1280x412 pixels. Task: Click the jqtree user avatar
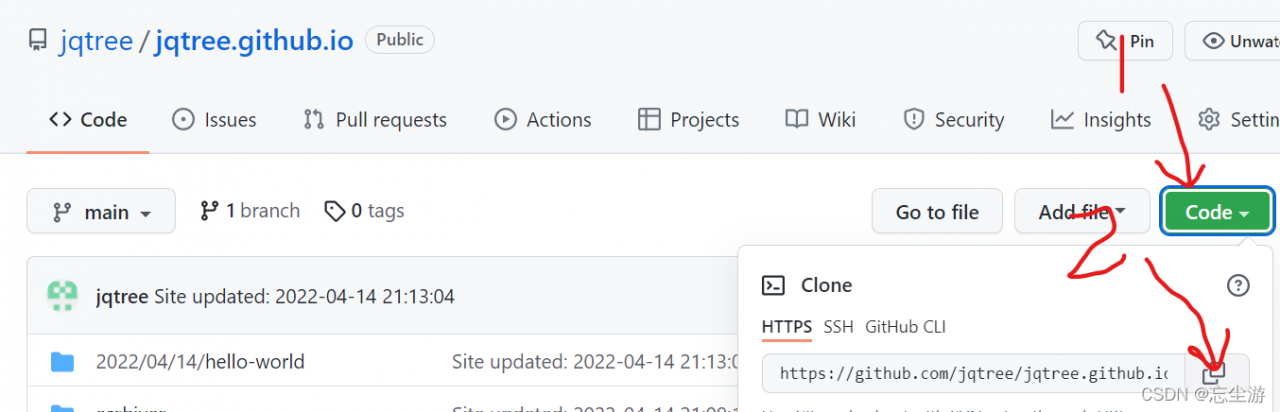pos(63,296)
